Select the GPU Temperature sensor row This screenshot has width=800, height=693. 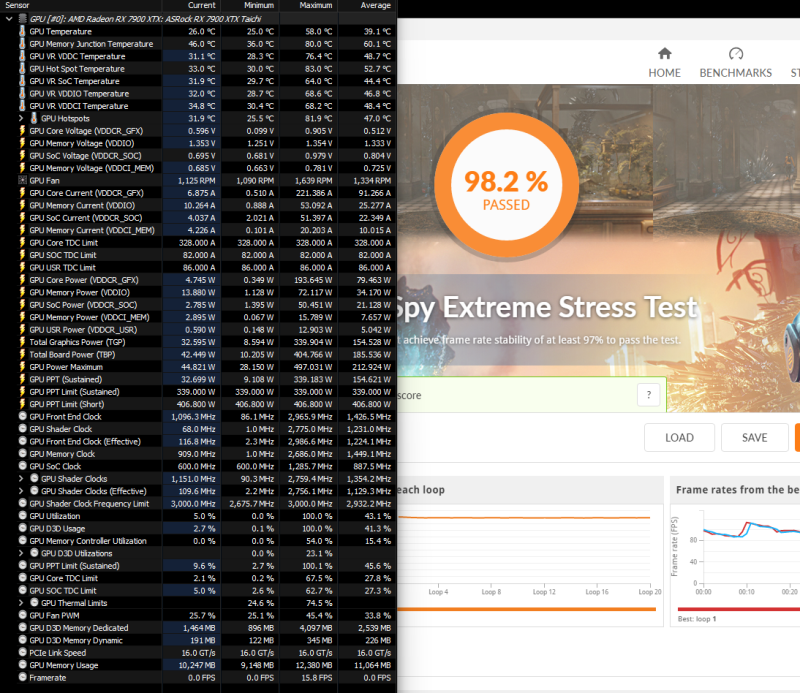198,31
